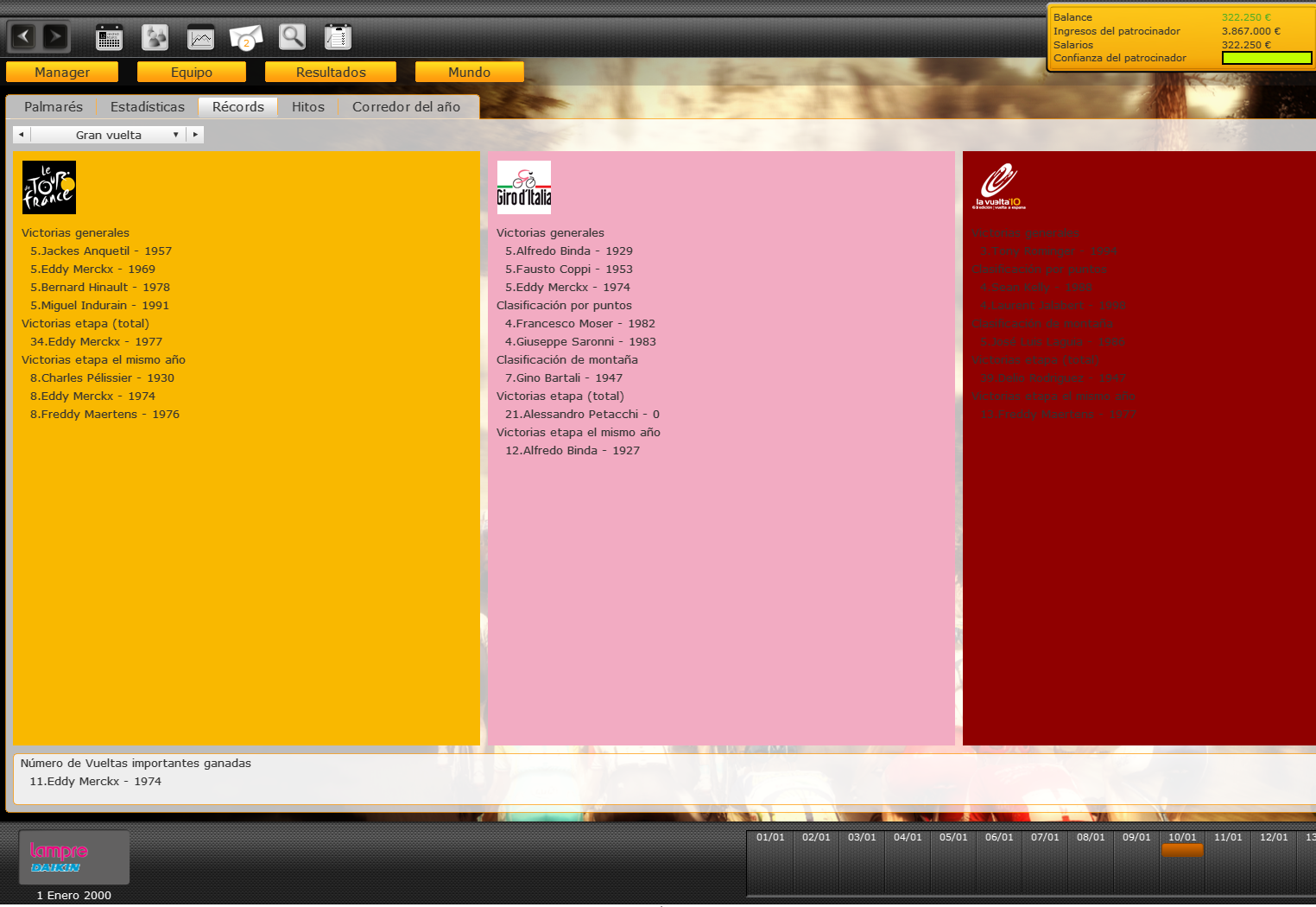
Task: Open the calendar icon
Action: tap(109, 37)
